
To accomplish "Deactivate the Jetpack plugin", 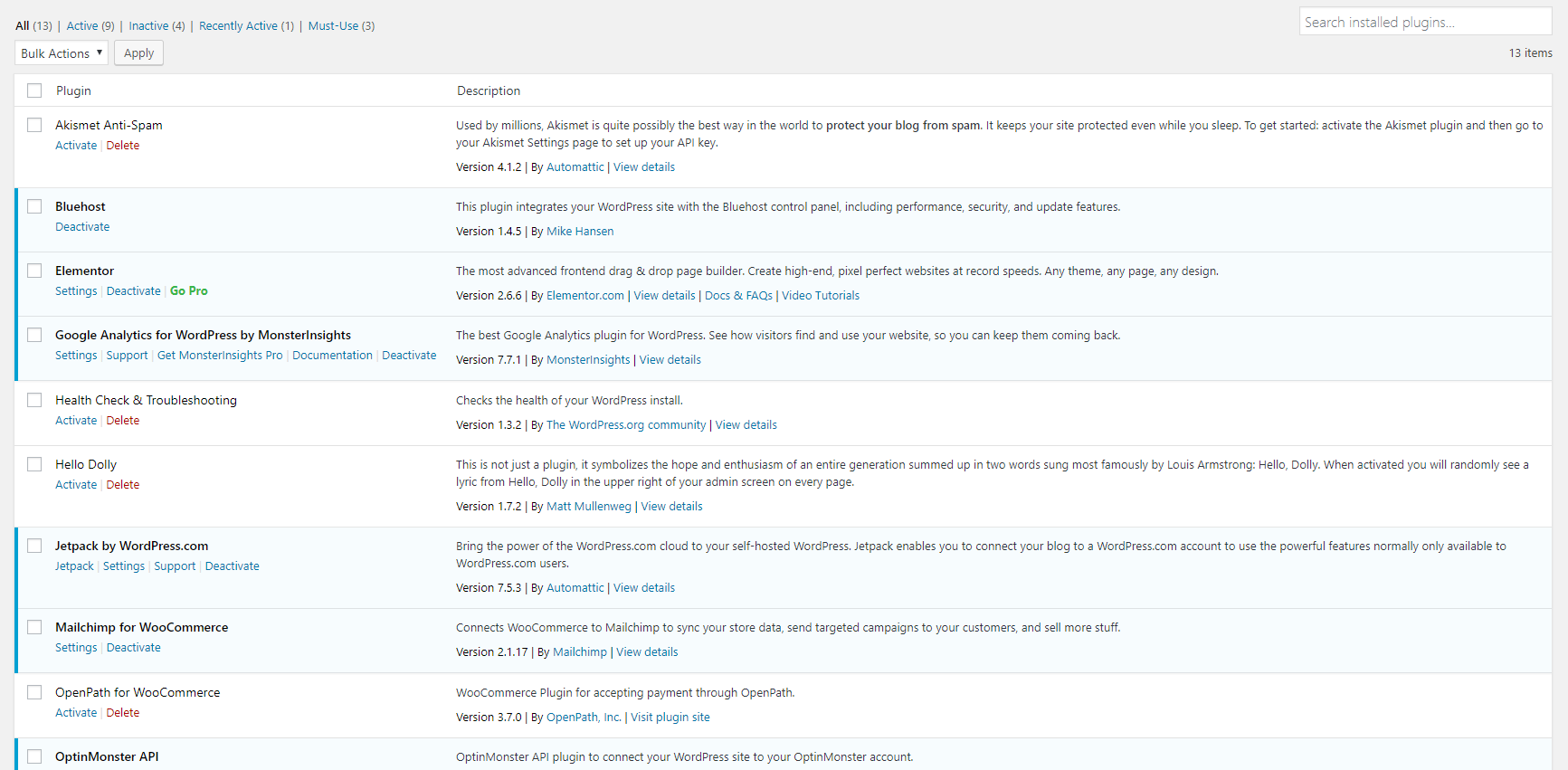I will 233,566.
